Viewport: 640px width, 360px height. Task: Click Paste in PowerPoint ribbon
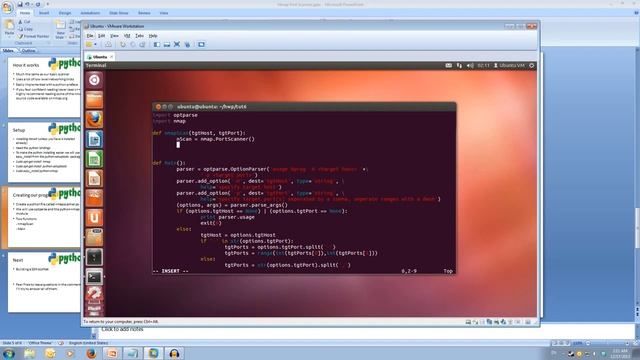coord(9,28)
